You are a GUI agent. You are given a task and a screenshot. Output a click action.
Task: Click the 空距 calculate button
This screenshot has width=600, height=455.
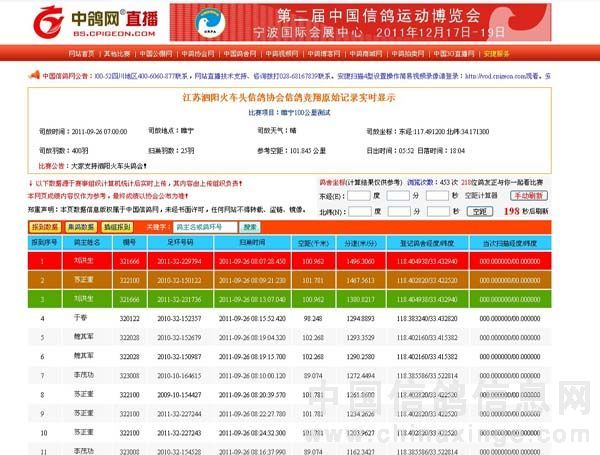[480, 212]
